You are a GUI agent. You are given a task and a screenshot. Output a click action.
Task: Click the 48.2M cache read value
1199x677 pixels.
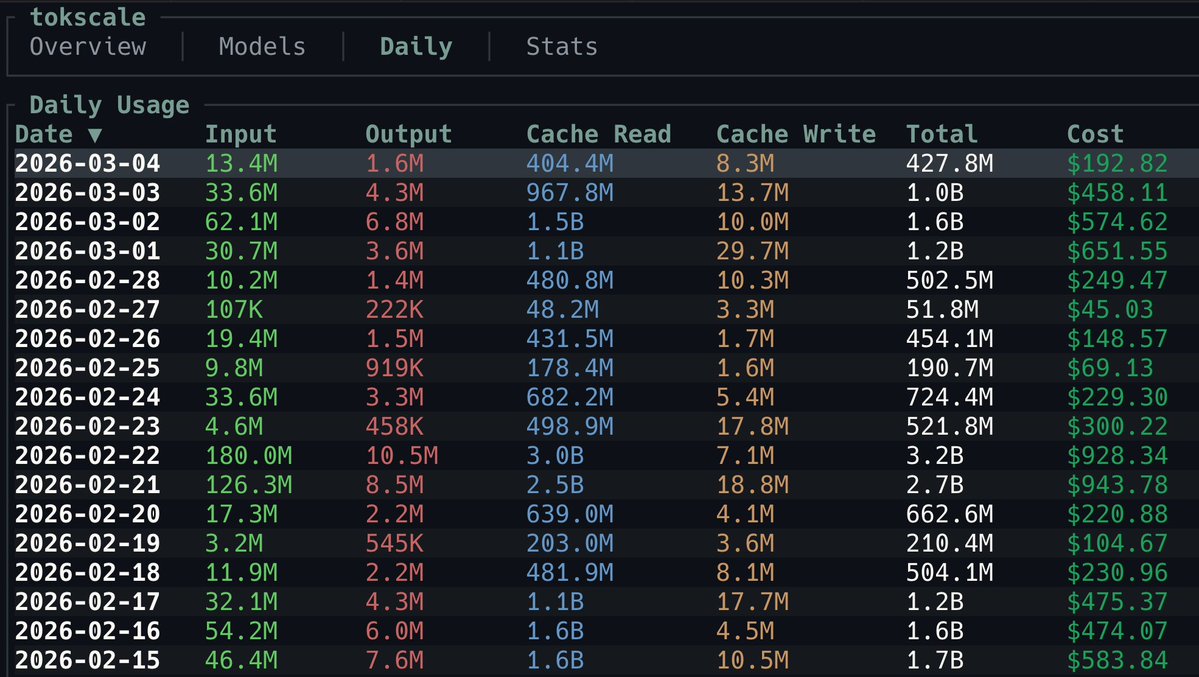point(563,310)
